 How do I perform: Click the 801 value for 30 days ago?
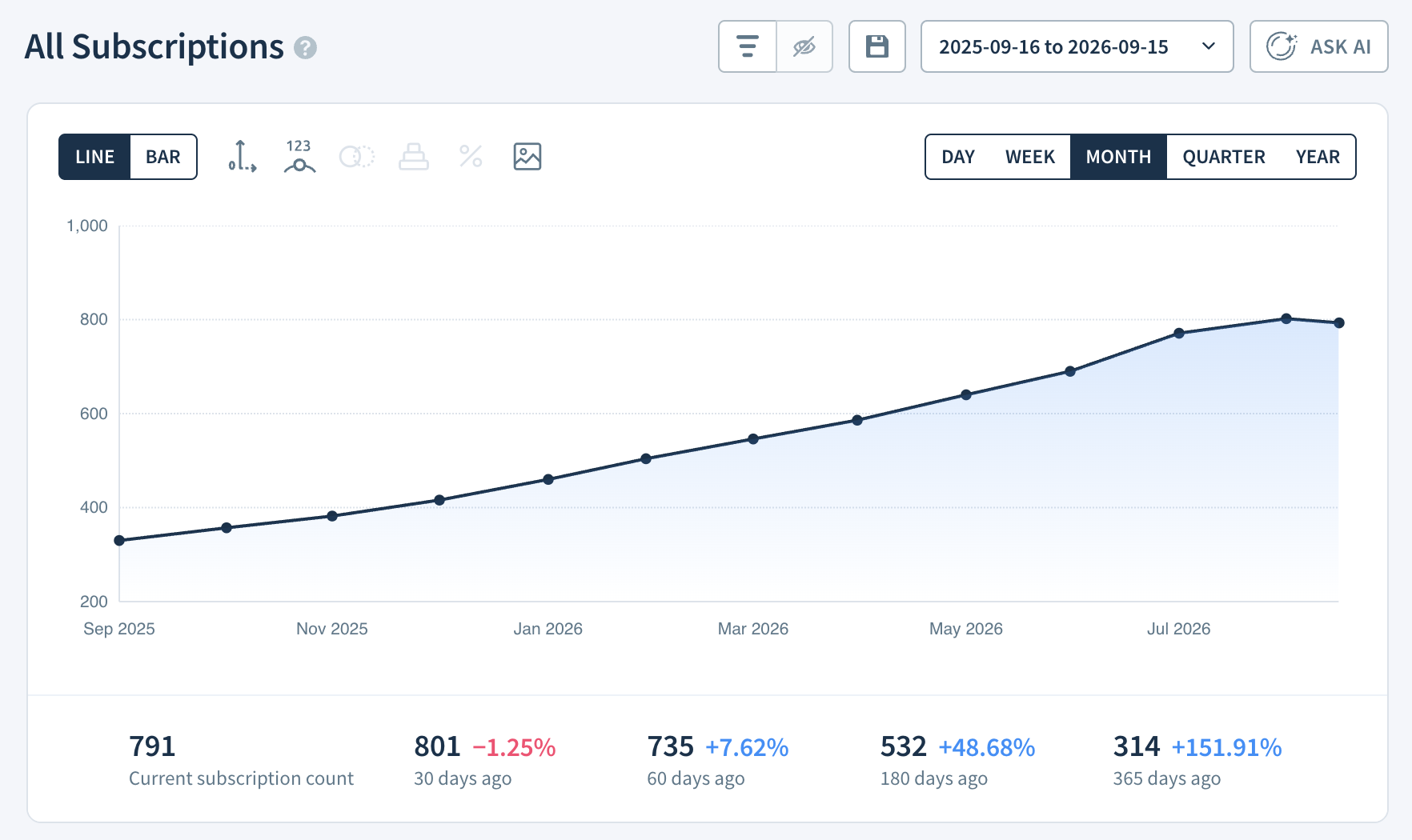(437, 746)
